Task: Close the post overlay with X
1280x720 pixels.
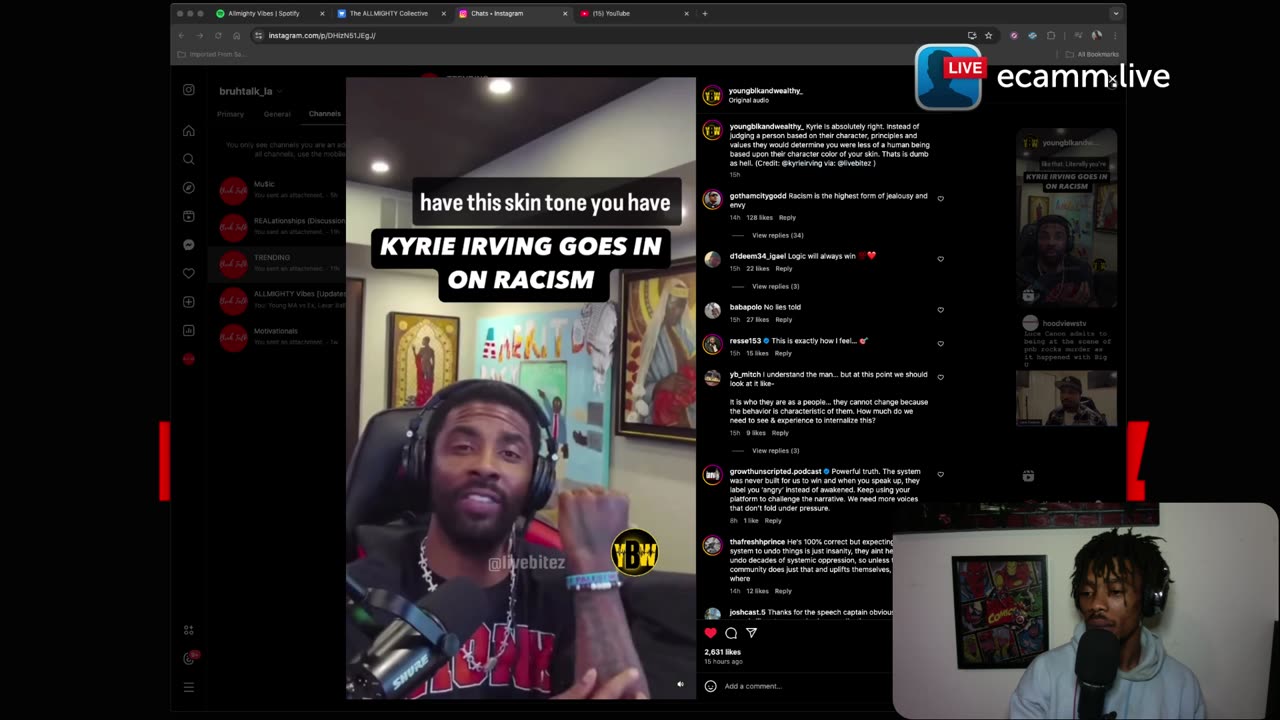Action: (x=1111, y=81)
